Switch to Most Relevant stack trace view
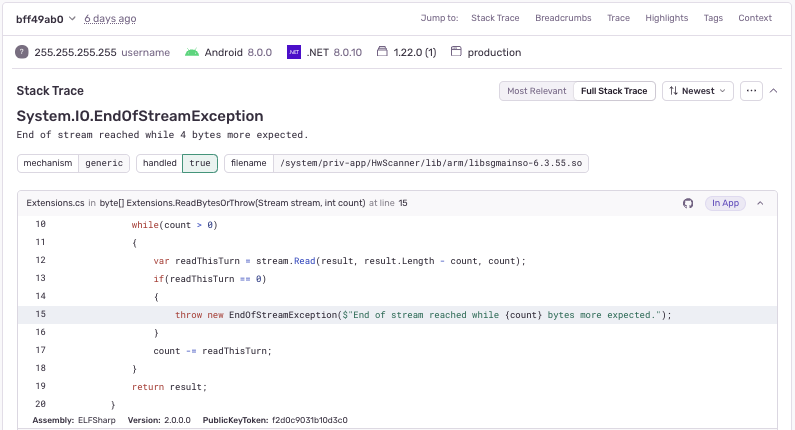 pos(537,91)
